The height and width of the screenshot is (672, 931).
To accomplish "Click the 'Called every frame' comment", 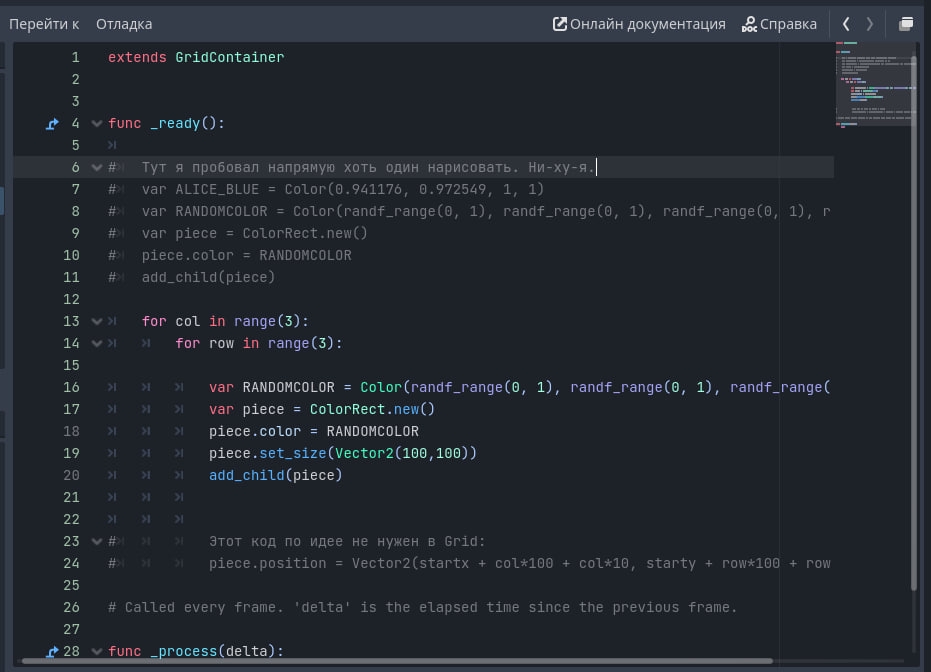I will click(422, 607).
